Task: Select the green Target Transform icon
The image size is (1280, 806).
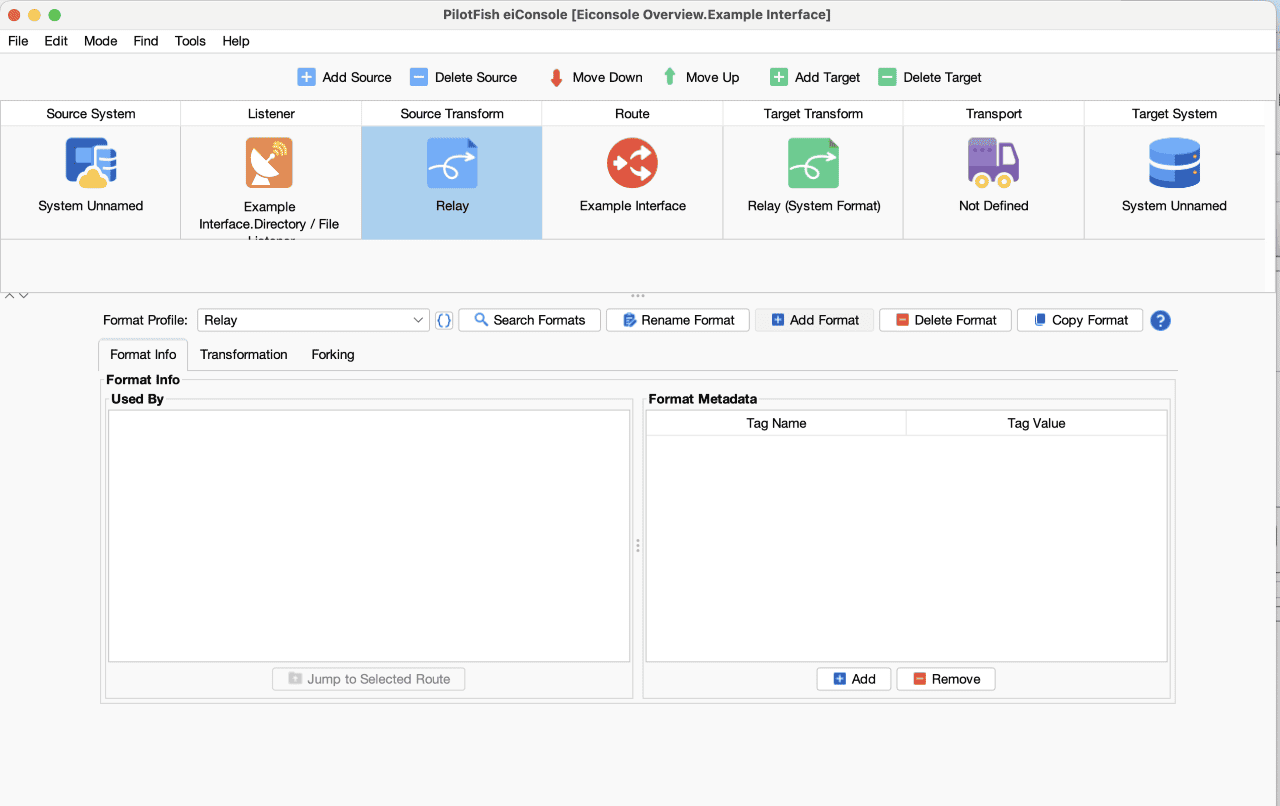Action: pos(813,163)
